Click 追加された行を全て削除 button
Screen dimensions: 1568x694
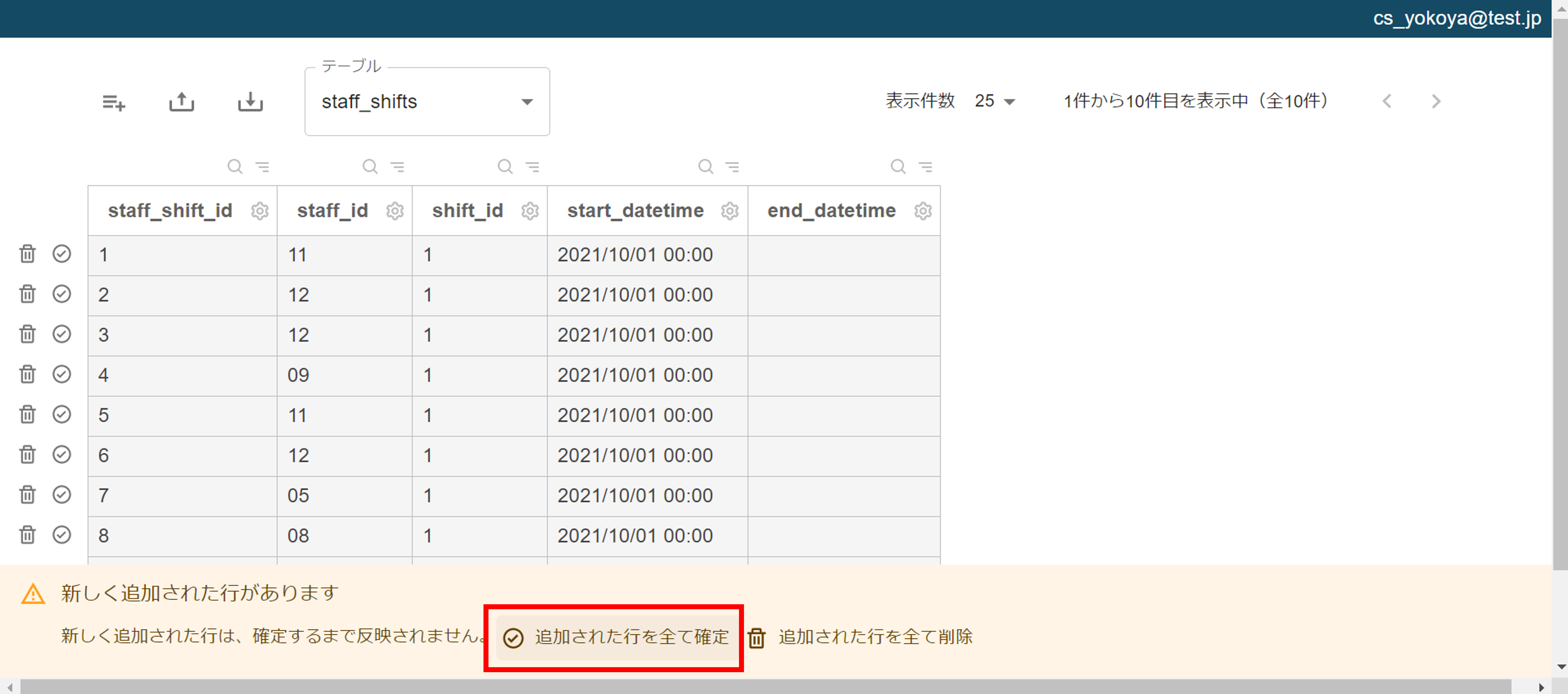pos(860,638)
